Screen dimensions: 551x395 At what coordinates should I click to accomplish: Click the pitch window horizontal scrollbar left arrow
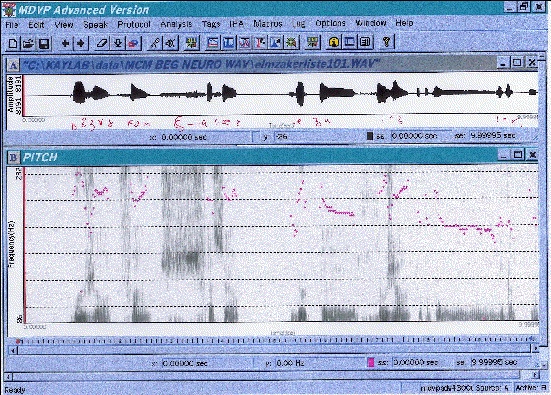click(x=13, y=350)
